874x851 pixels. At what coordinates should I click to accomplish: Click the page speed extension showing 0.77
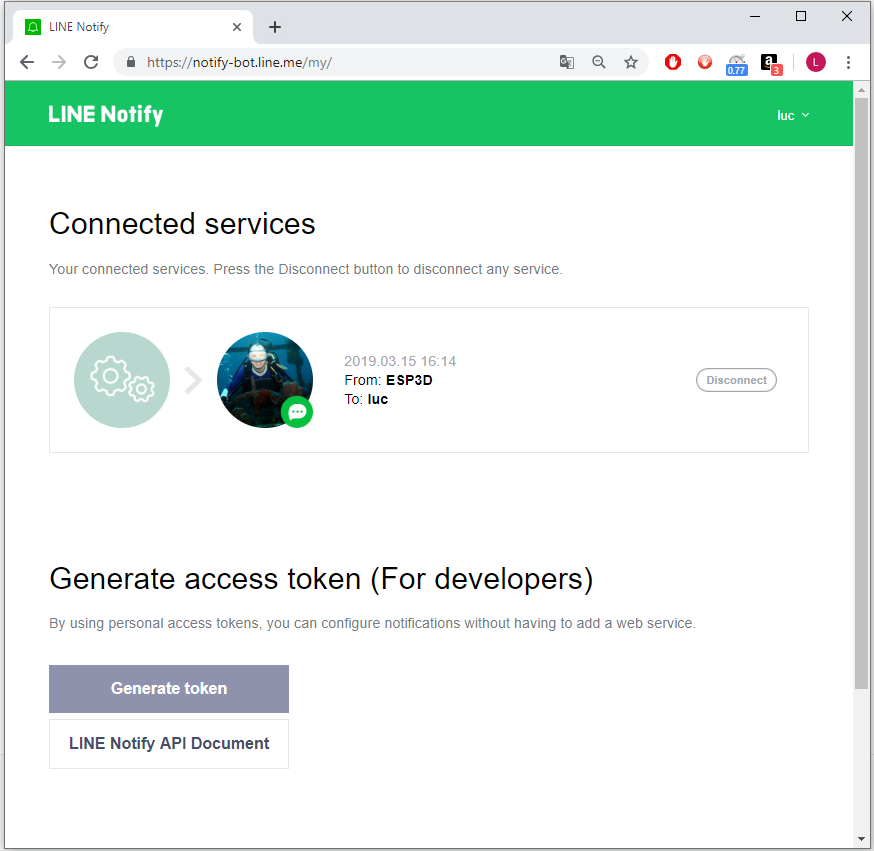point(737,63)
